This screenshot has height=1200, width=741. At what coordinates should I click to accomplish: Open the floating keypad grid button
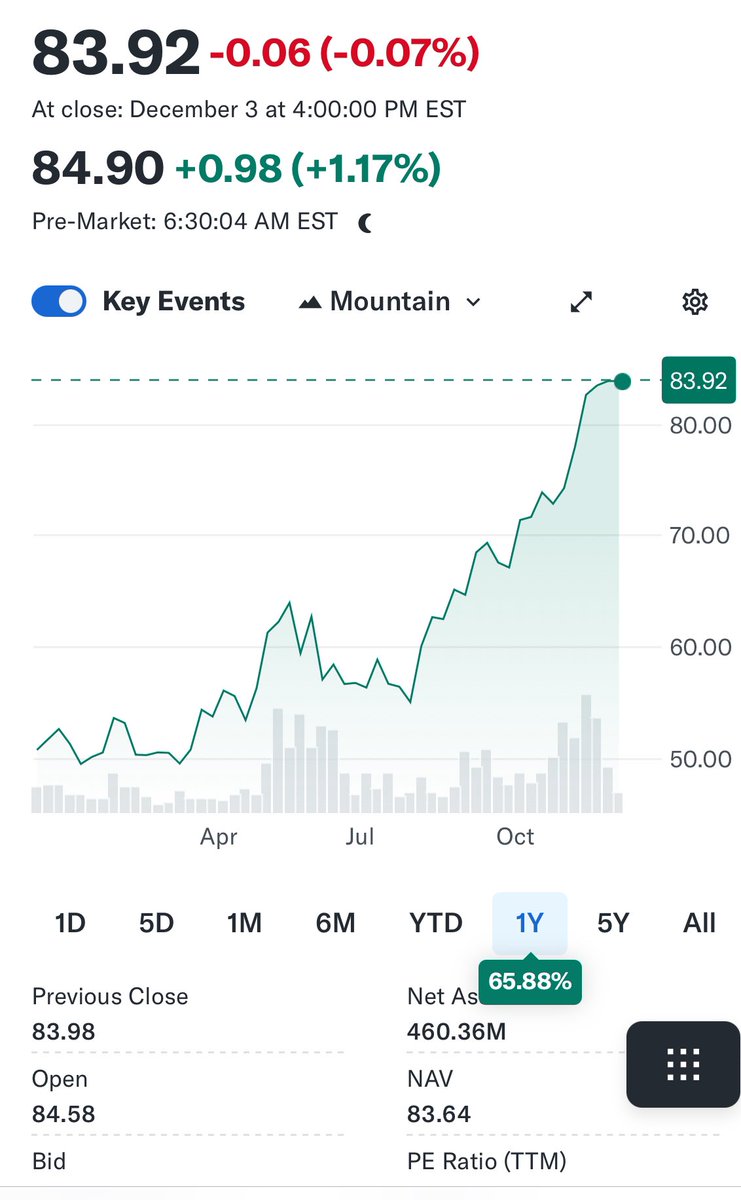click(683, 1064)
